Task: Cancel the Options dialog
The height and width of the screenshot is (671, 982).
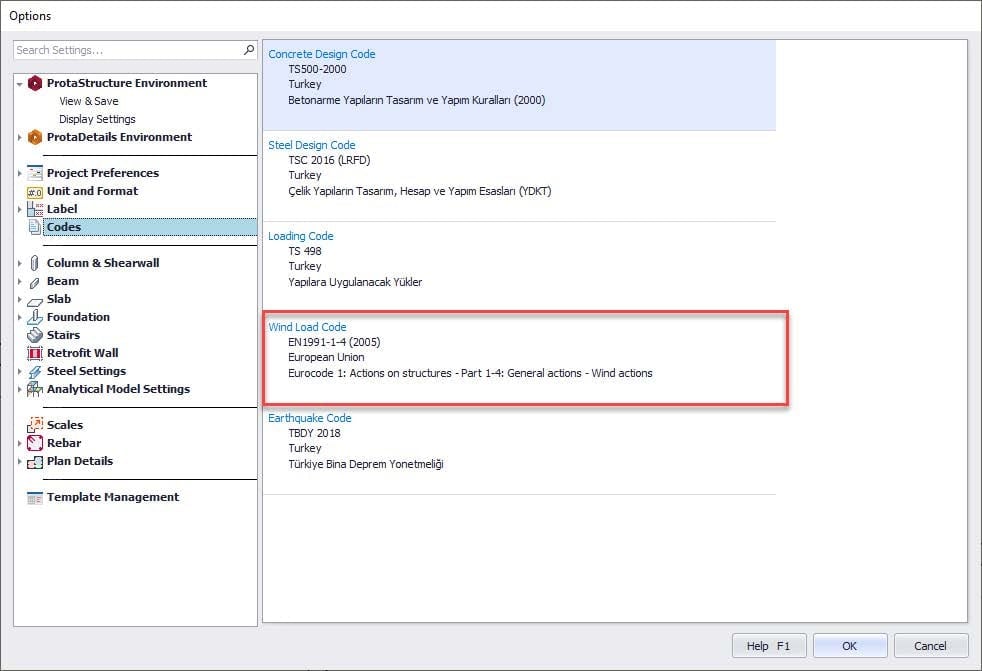Action: [x=931, y=645]
